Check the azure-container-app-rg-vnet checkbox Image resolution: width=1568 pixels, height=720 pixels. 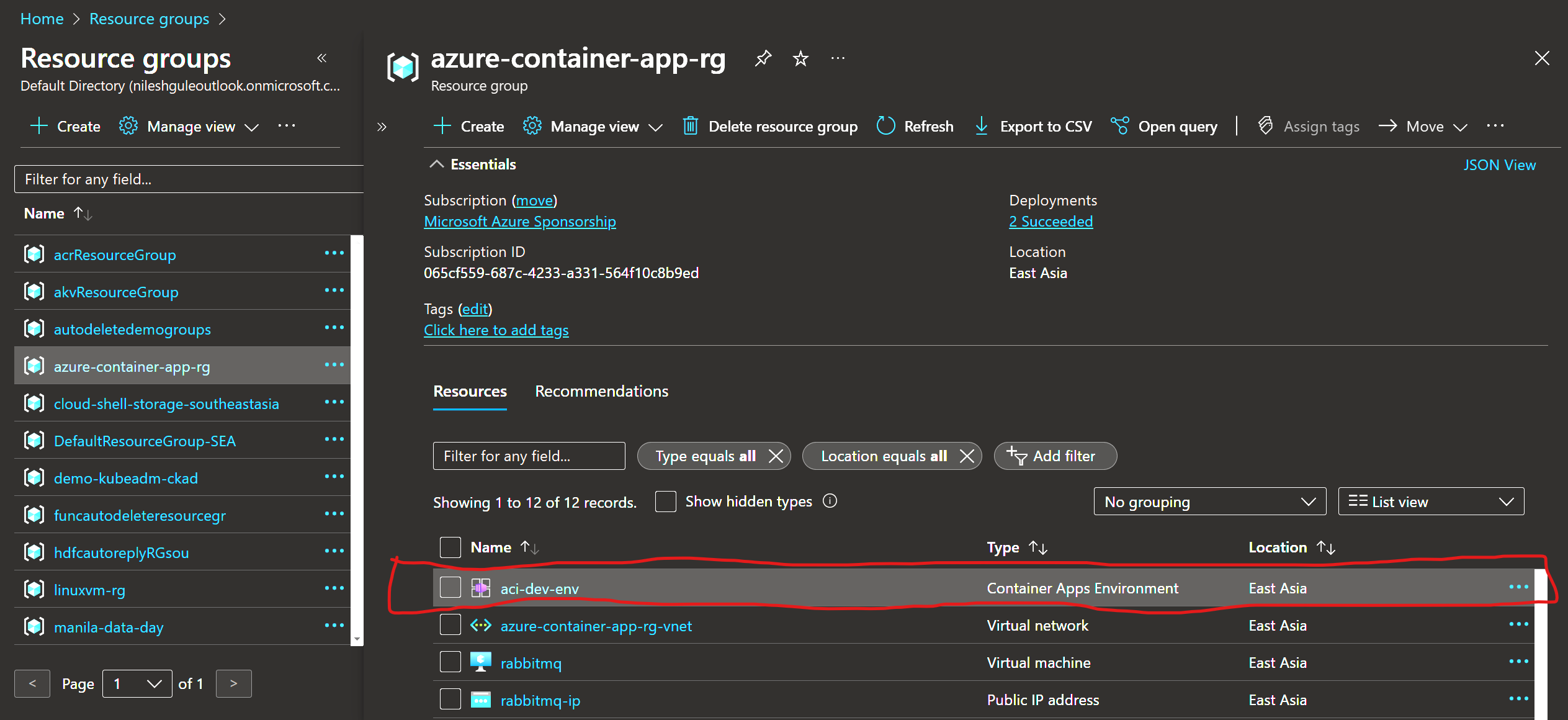(450, 624)
